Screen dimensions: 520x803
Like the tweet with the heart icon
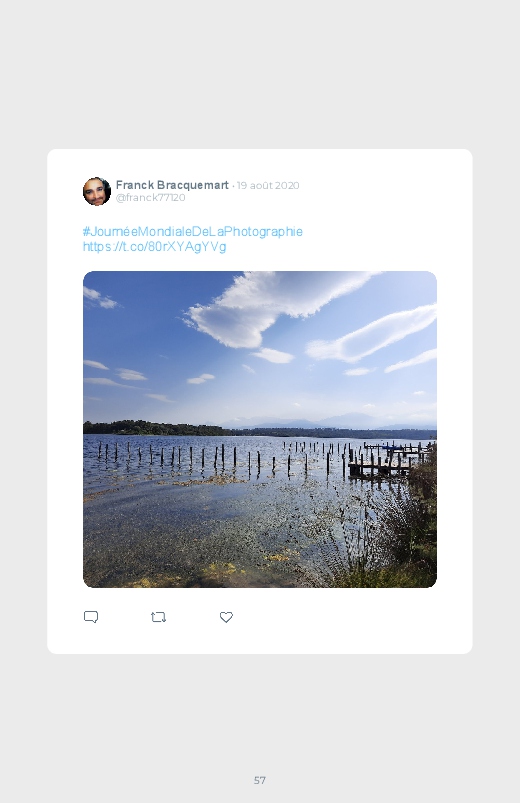226,617
